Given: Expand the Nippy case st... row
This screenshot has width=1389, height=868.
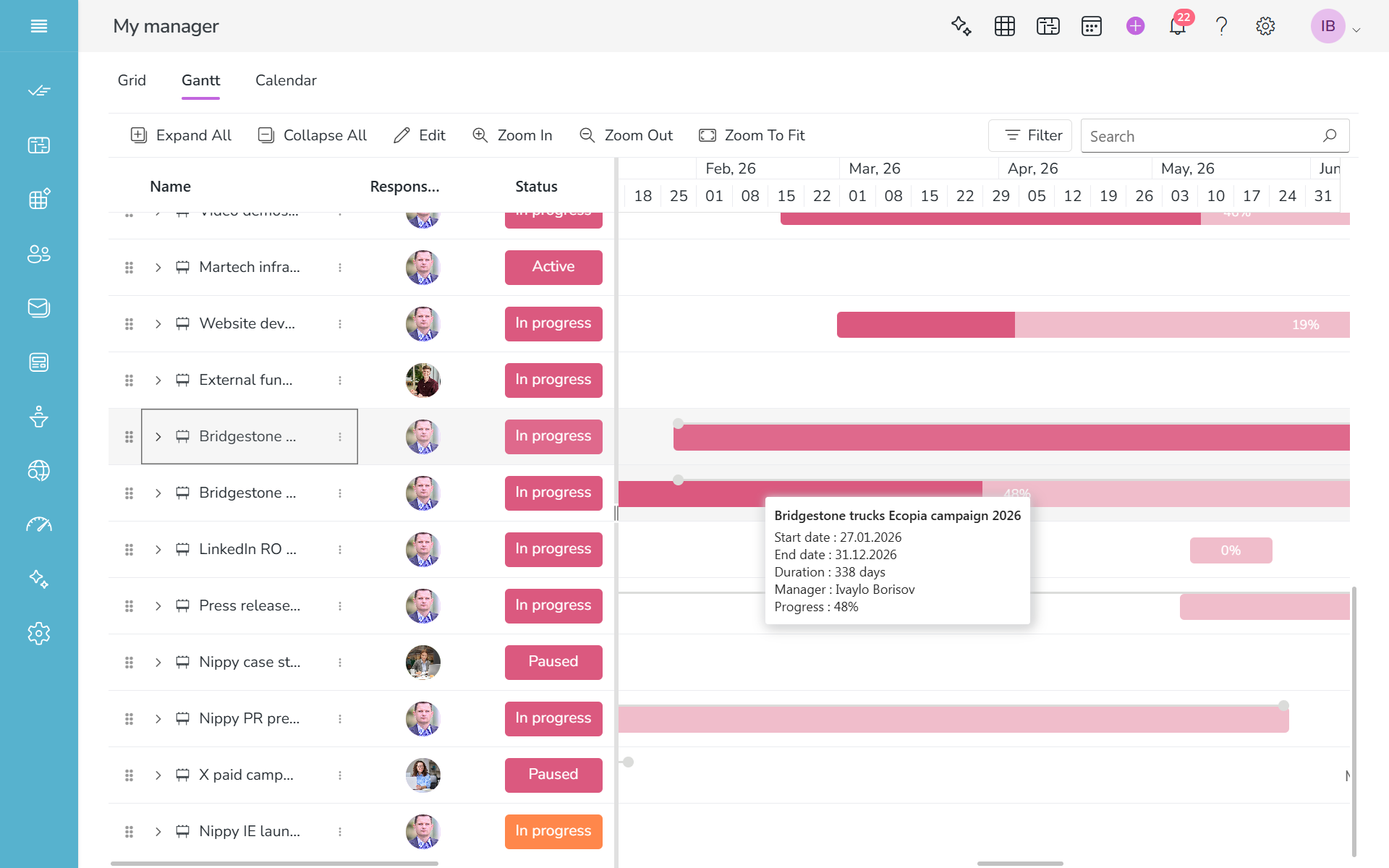Looking at the screenshot, I should [x=158, y=663].
